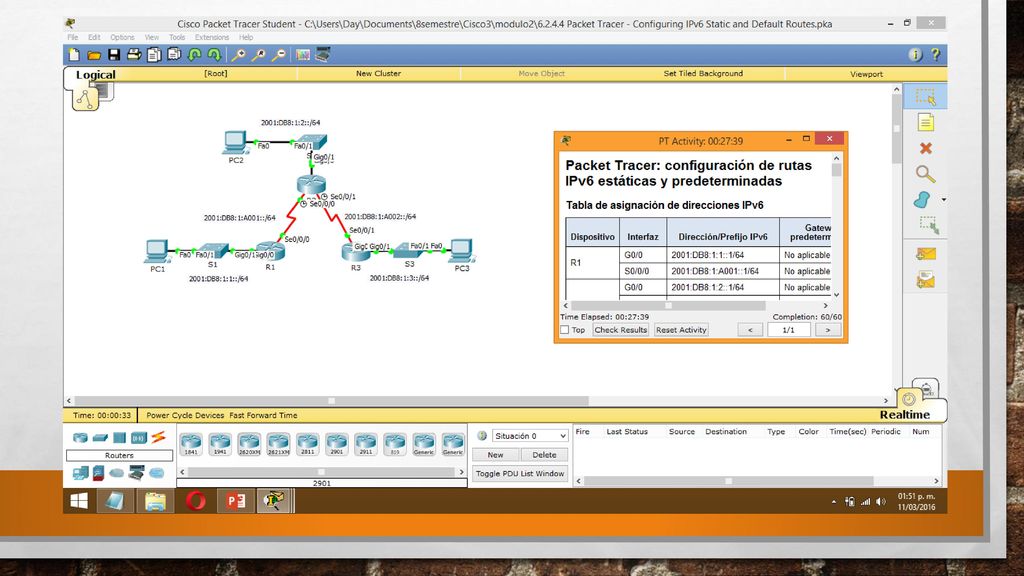The width and height of the screenshot is (1024, 576).
Task: Click New scenario button
Action: click(496, 455)
